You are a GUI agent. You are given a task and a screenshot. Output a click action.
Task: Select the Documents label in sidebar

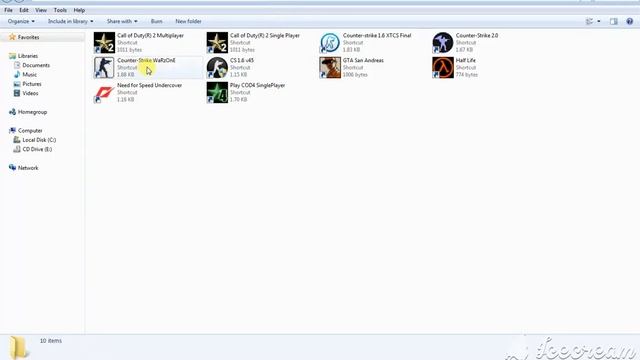[x=36, y=65]
